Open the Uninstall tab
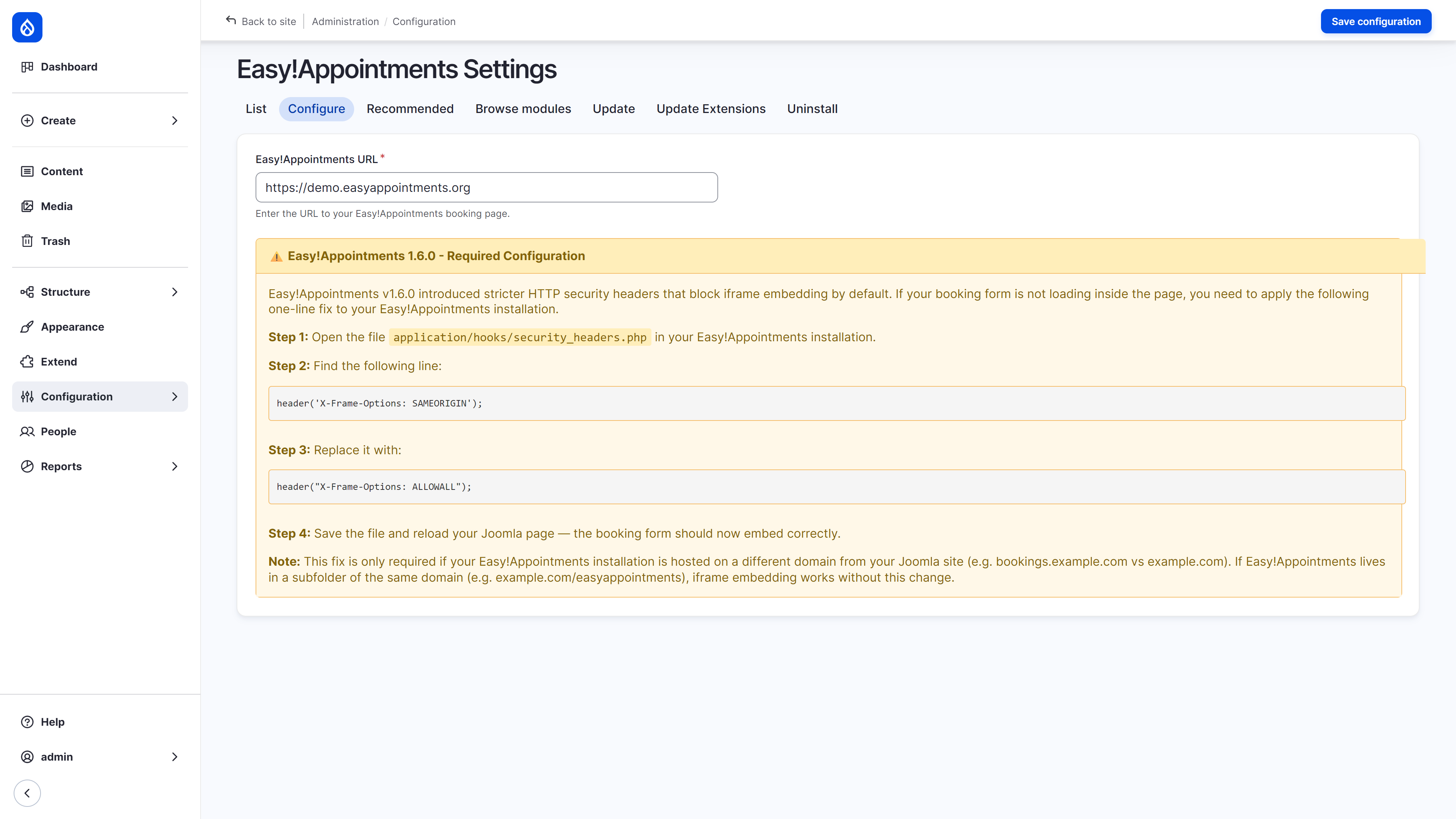This screenshot has height=819, width=1456. (x=812, y=108)
